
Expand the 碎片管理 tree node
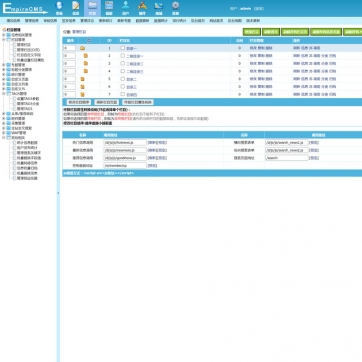click(x=4, y=75)
